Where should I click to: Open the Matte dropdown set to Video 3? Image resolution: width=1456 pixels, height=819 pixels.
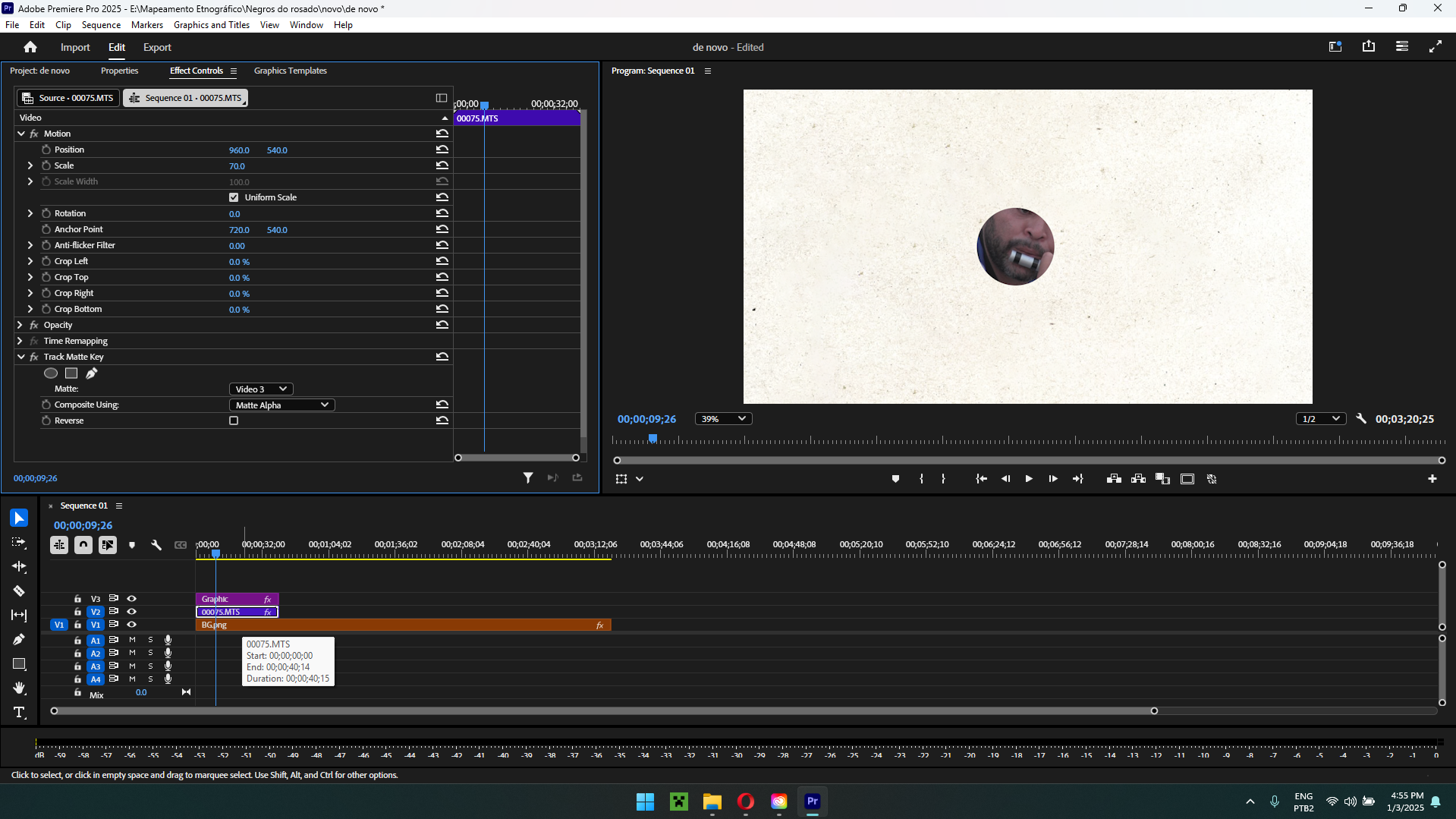(260, 389)
